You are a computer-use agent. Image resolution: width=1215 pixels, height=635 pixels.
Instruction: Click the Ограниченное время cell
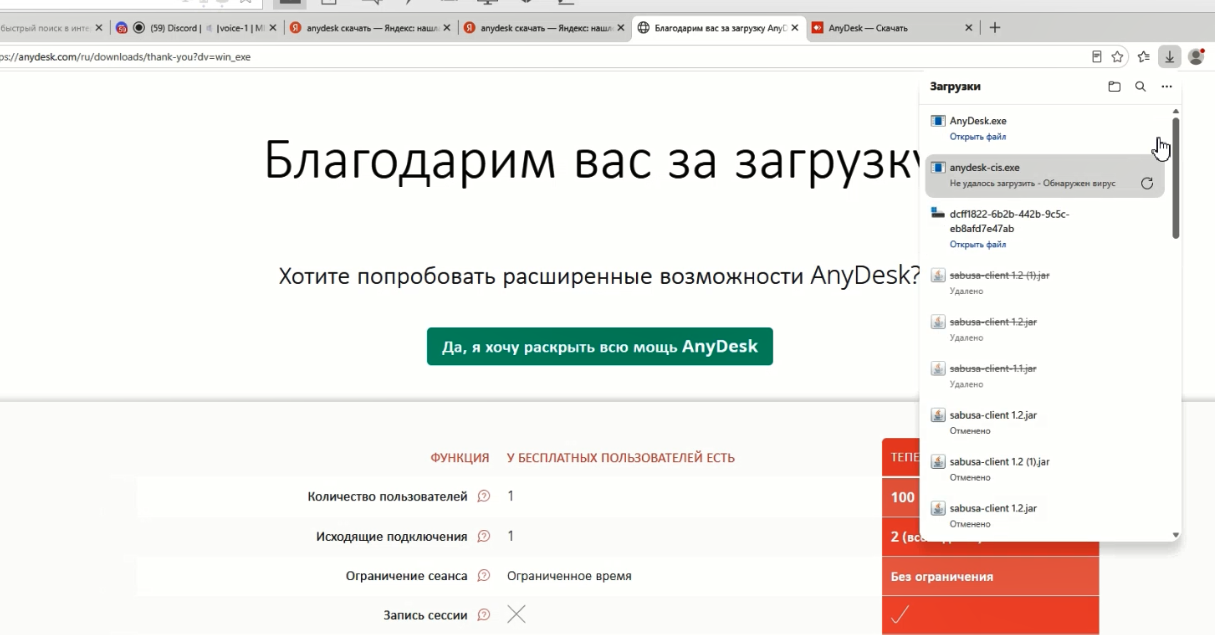pyautogui.click(x=569, y=576)
